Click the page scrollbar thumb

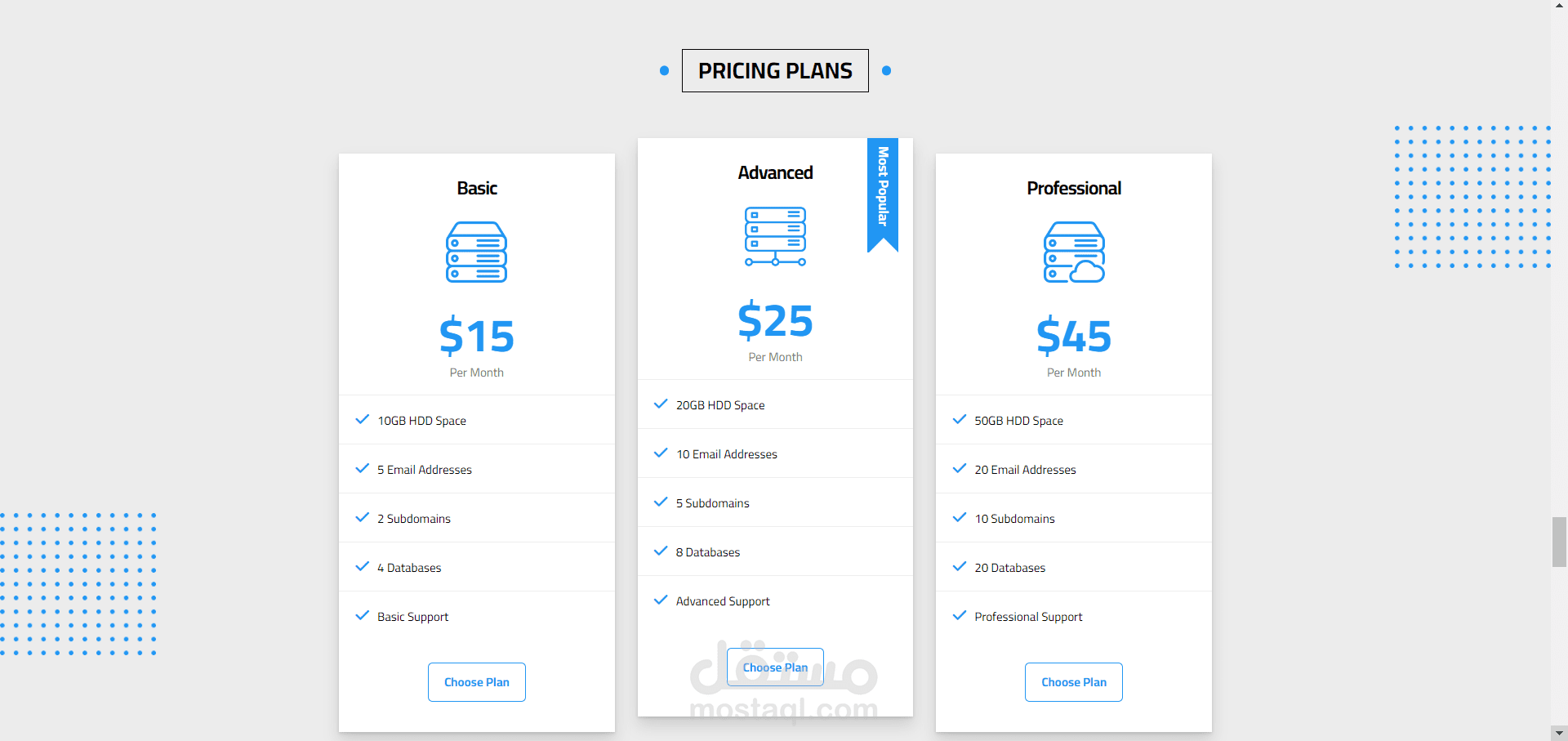tap(1559, 542)
